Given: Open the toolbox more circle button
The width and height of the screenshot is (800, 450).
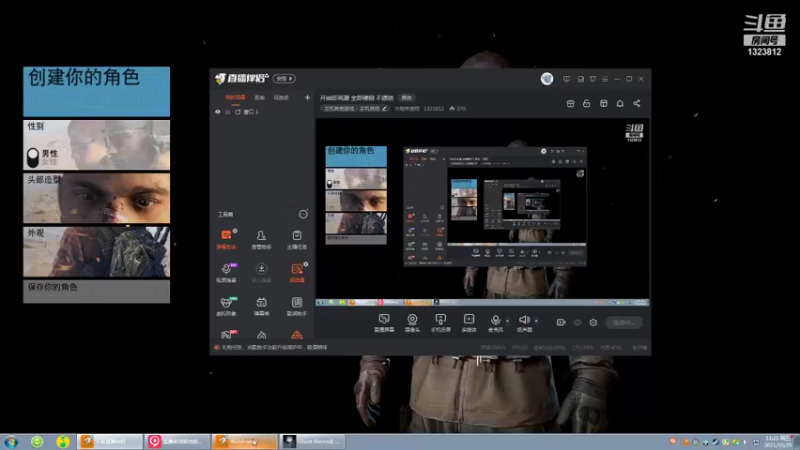Looking at the screenshot, I should pos(303,214).
